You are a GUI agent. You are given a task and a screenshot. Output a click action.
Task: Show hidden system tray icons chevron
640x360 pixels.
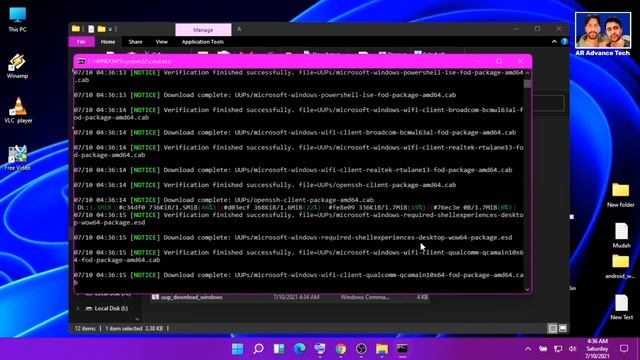click(528, 349)
